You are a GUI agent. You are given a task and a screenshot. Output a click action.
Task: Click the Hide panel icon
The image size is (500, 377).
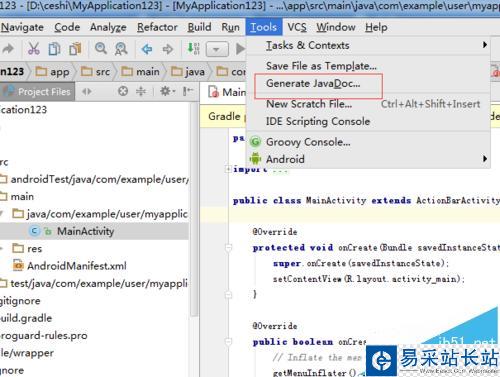(188, 91)
